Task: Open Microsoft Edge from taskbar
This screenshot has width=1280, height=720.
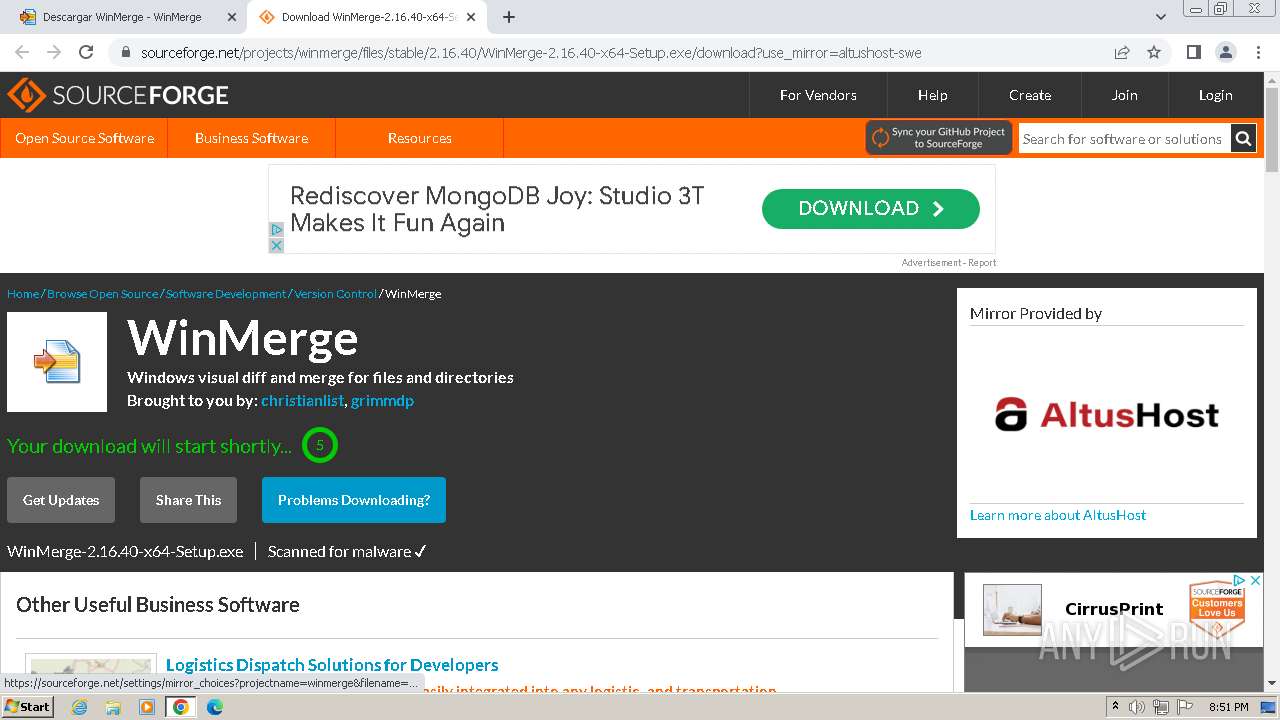Action: tap(214, 707)
